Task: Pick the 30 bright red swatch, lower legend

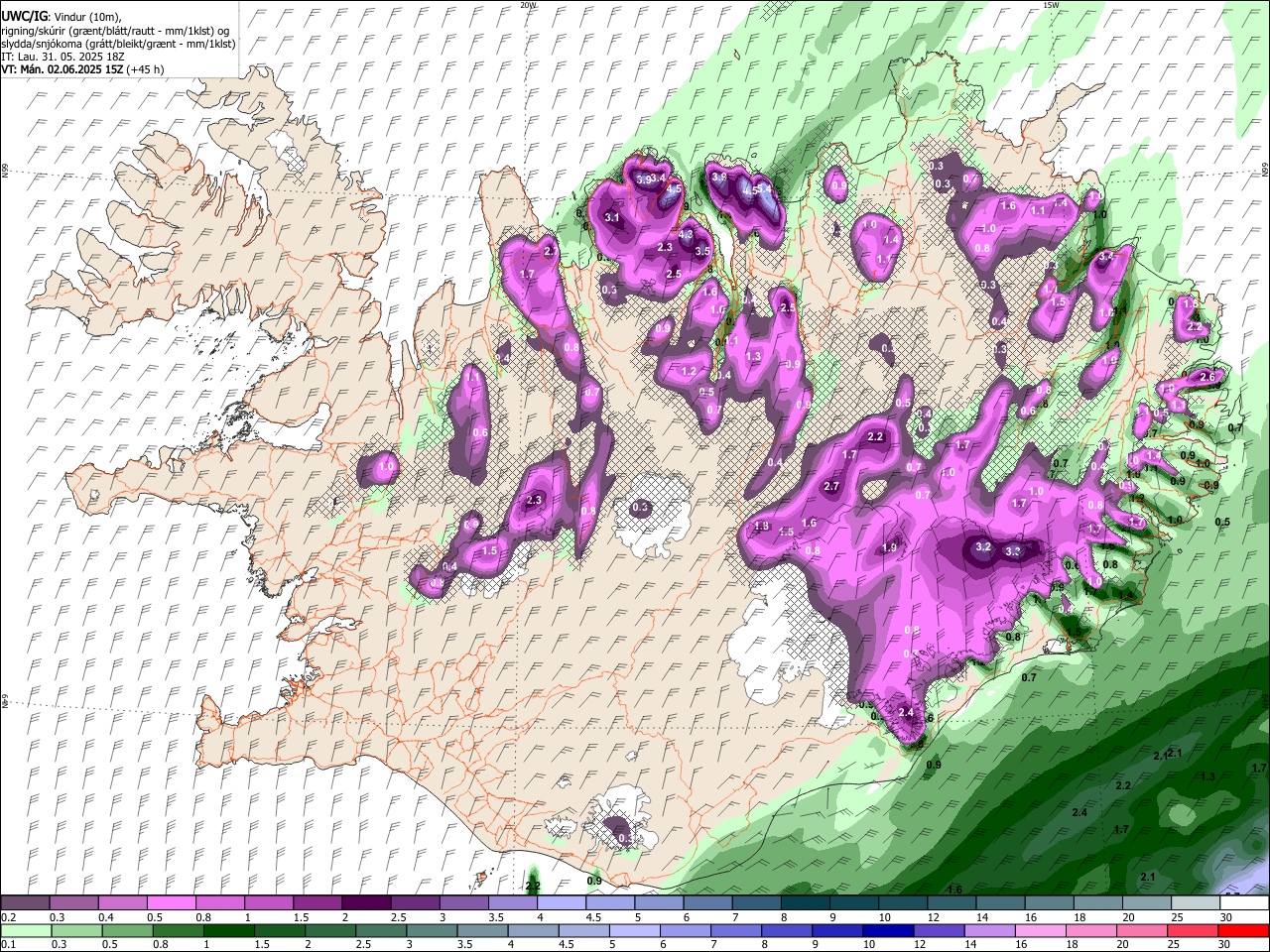Action: coord(1244,931)
